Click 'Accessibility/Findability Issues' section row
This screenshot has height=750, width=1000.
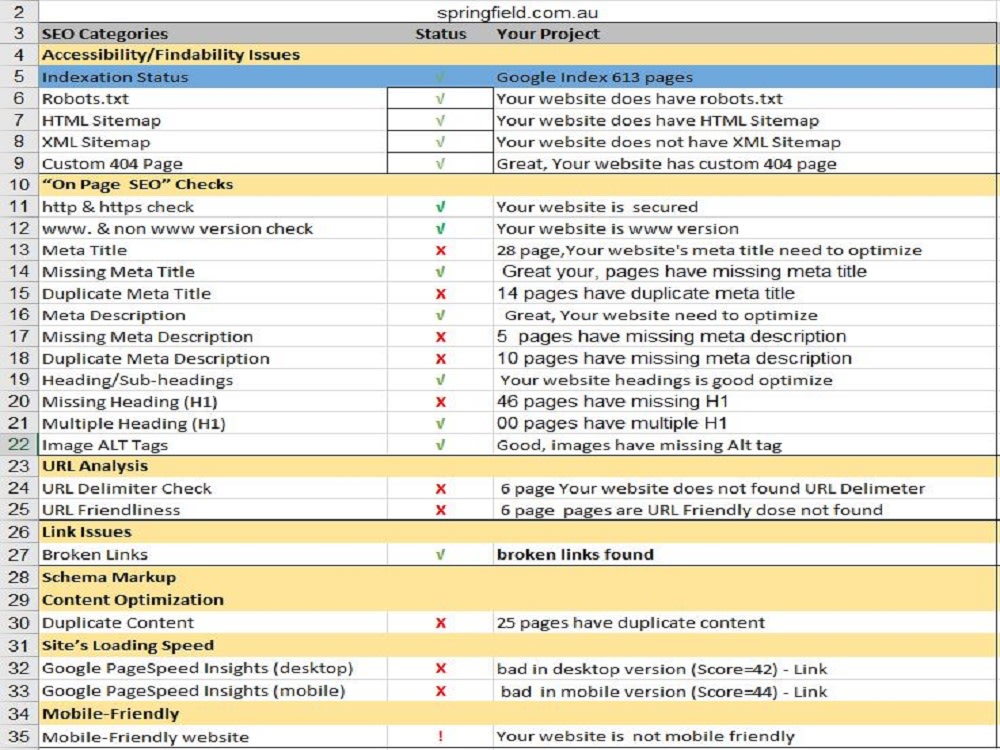(518, 55)
